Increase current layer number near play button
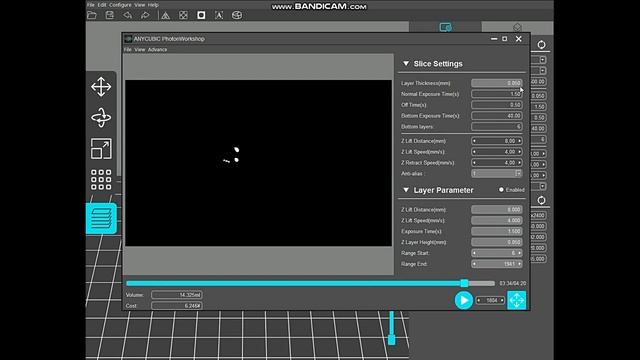This screenshot has width=640, height=360. [x=502, y=300]
